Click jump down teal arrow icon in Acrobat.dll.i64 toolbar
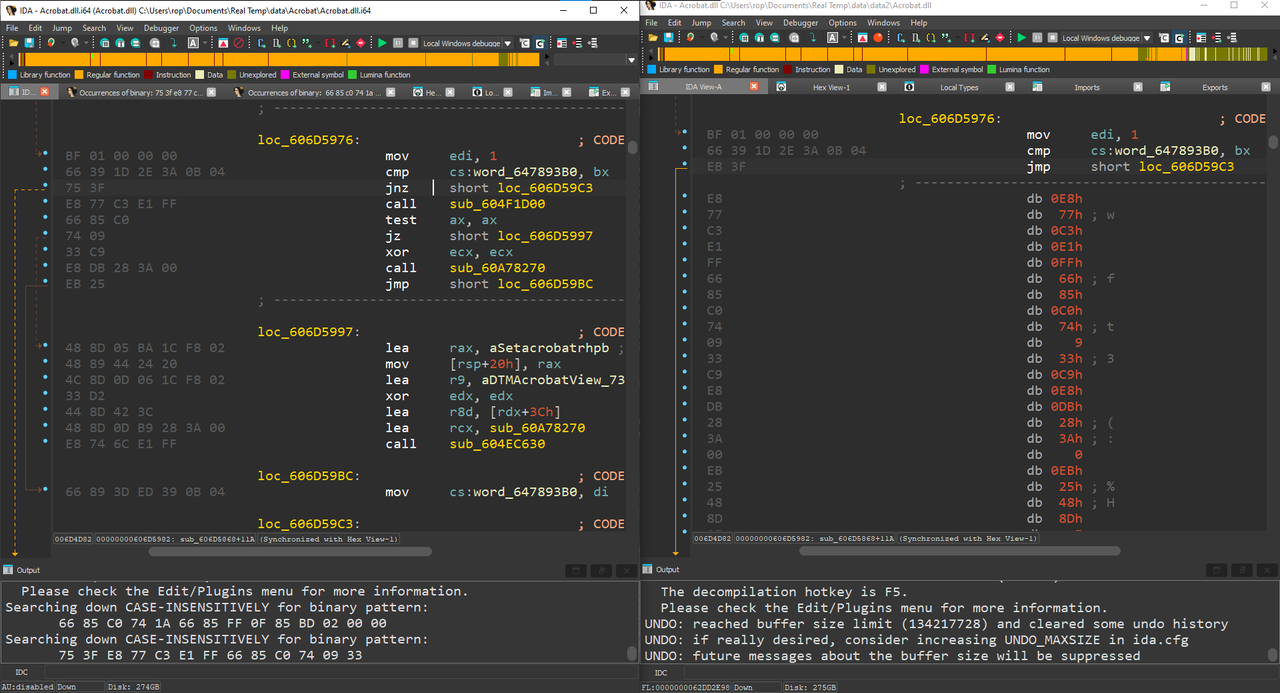 (x=173, y=43)
